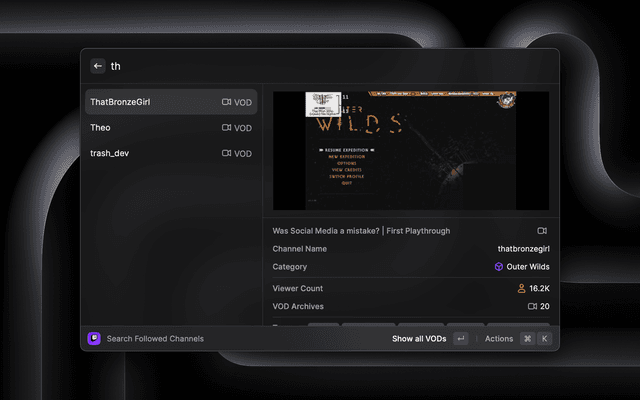This screenshot has height=400, width=640.
Task: Click the Outer Wilds category cube icon
Action: pos(499,267)
